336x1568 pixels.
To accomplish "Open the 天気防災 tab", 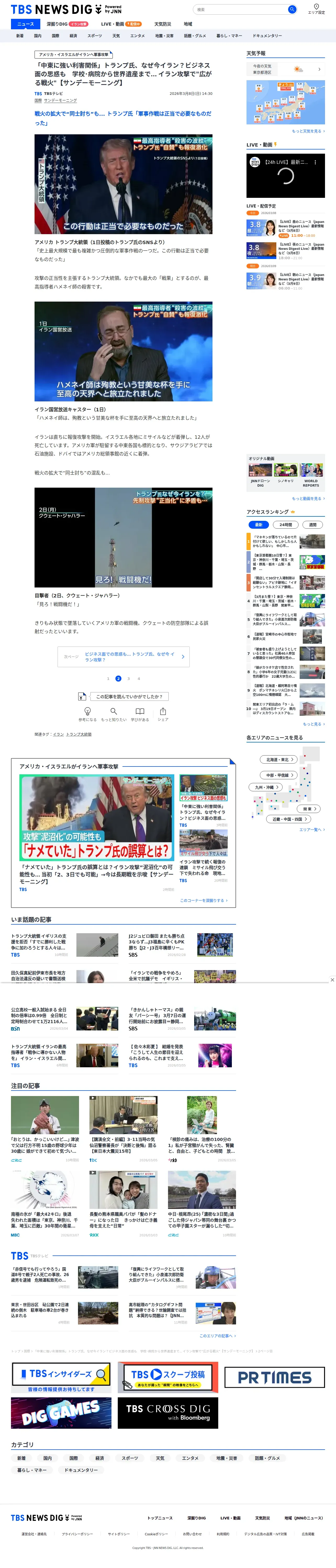I will (163, 24).
